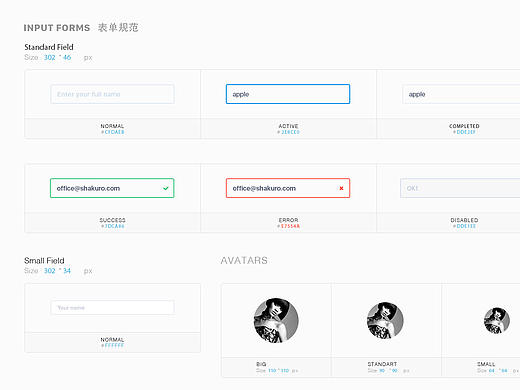Click the Standard Field size value 46
This screenshot has width=520, height=390.
click(x=67, y=57)
